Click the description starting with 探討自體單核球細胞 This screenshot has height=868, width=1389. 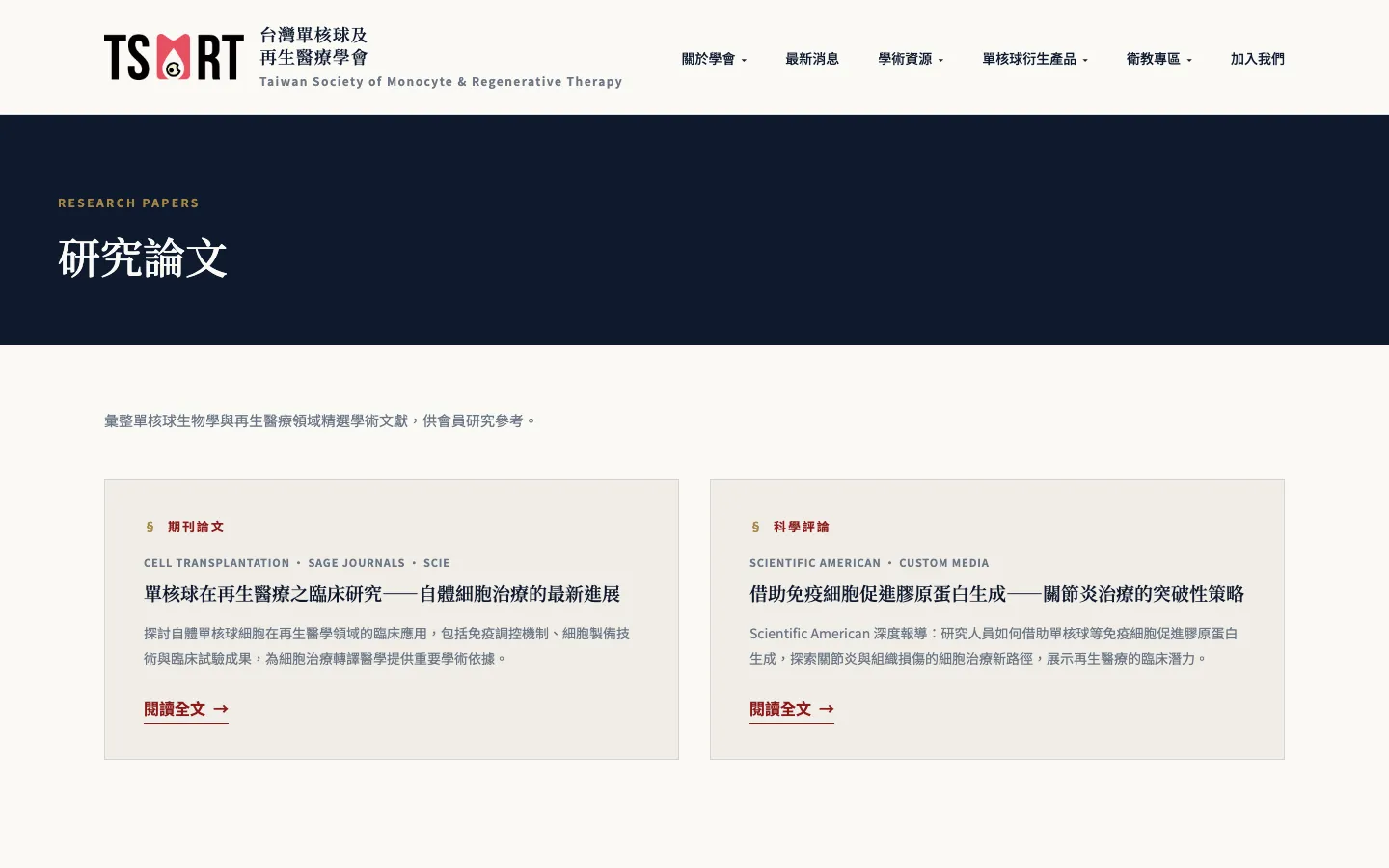(387, 646)
